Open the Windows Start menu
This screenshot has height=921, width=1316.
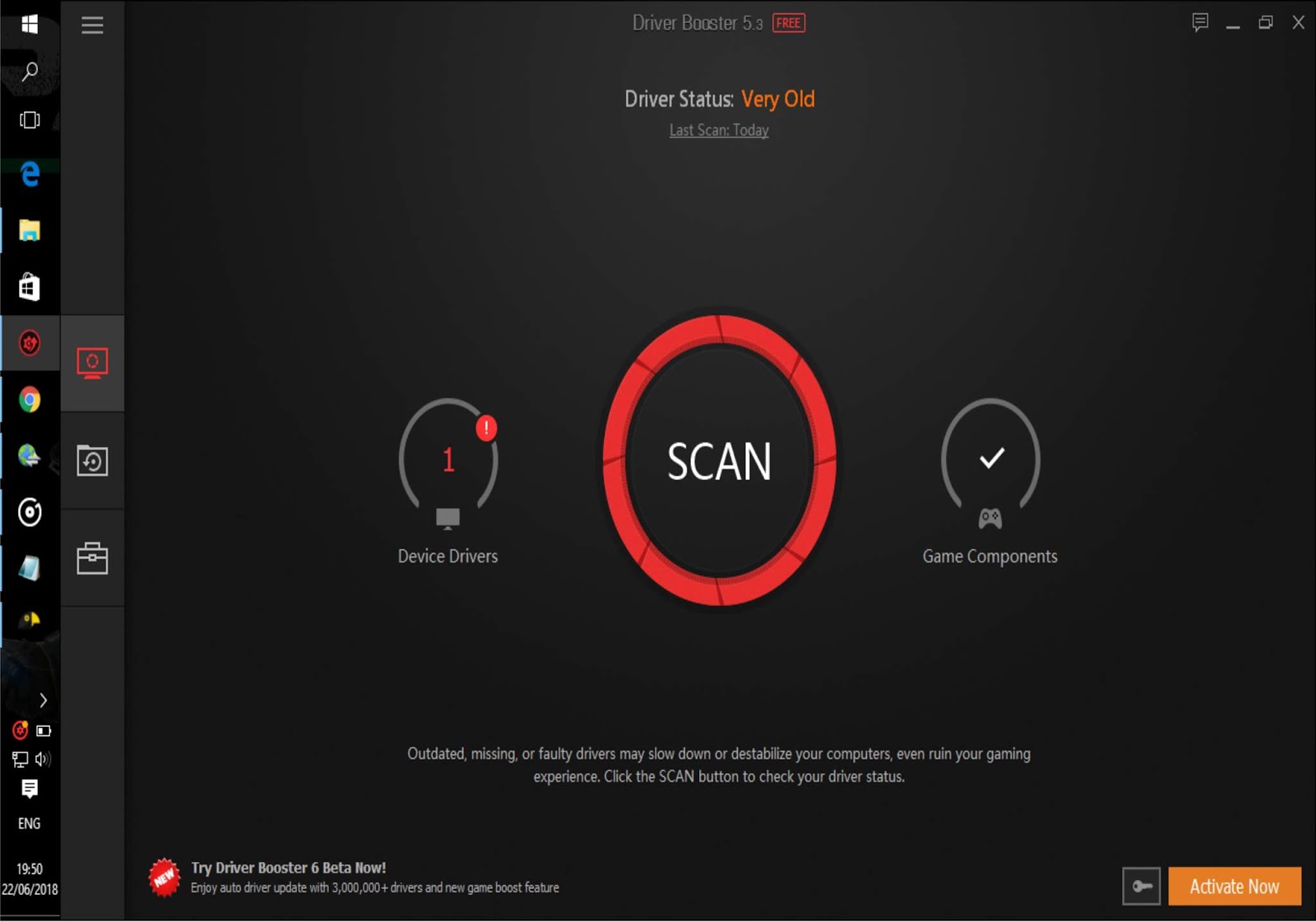coord(30,24)
